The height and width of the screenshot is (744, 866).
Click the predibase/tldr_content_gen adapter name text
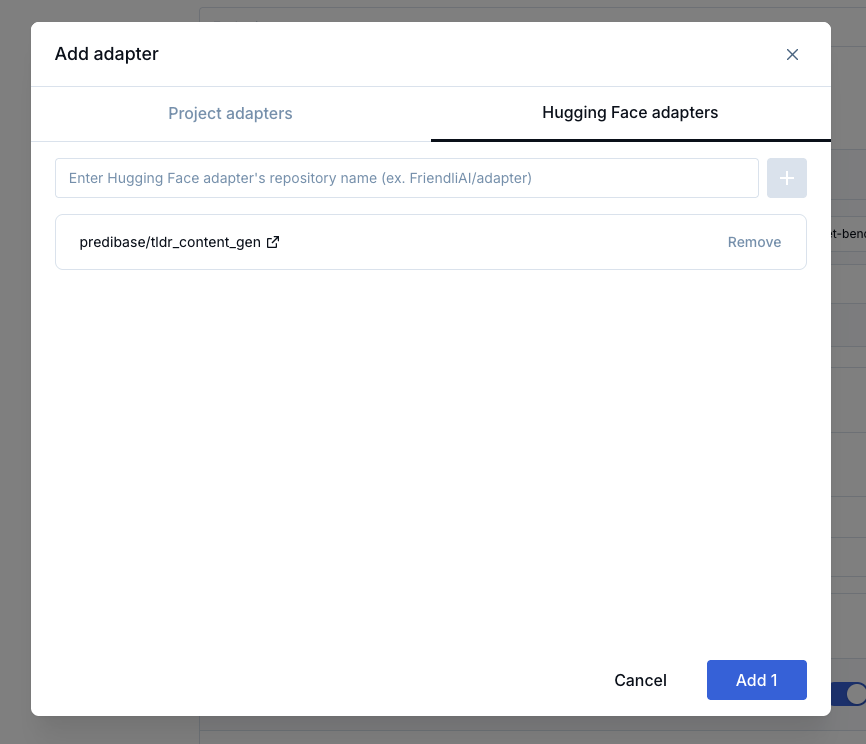[x=168, y=241]
